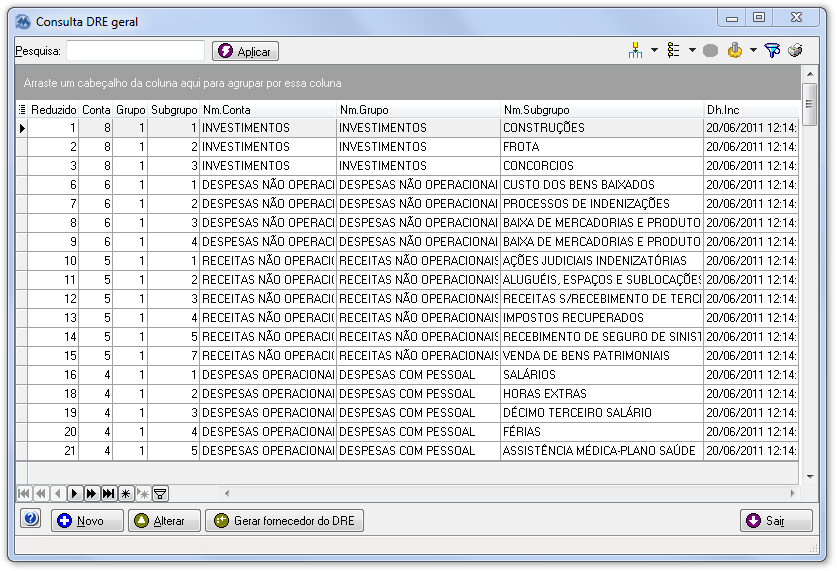Click vertical scrollbar up arrow
The height and width of the screenshot is (571, 837).
point(810,74)
